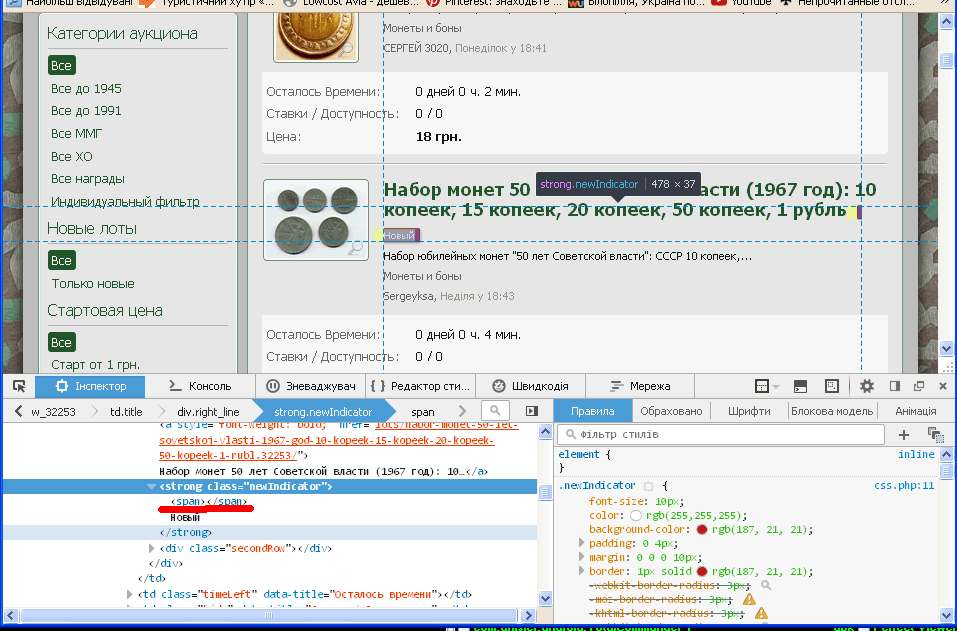Focus the Фільтр стилів filter field
Image resolution: width=957 pixels, height=631 pixels.
[721, 434]
